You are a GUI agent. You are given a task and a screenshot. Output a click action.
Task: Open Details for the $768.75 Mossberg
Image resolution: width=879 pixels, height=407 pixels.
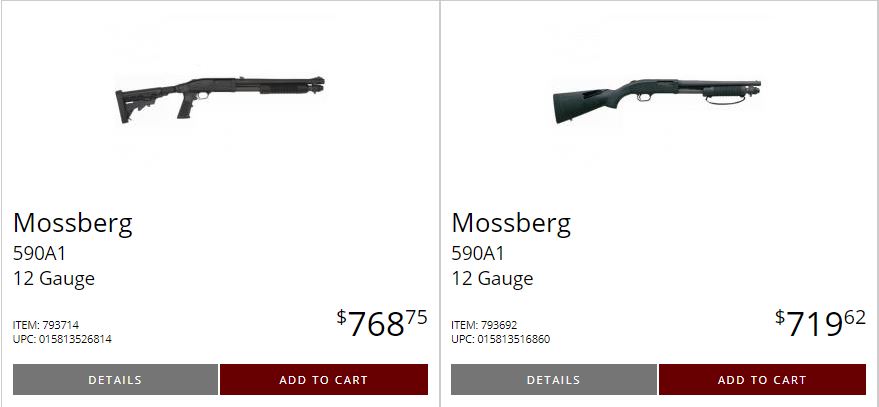point(115,380)
